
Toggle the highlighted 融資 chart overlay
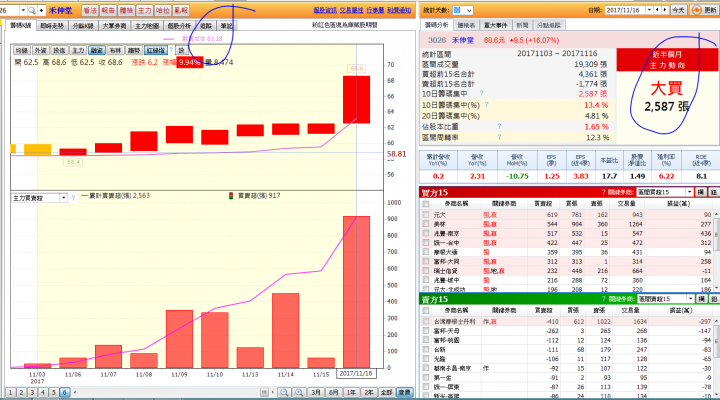point(96,51)
